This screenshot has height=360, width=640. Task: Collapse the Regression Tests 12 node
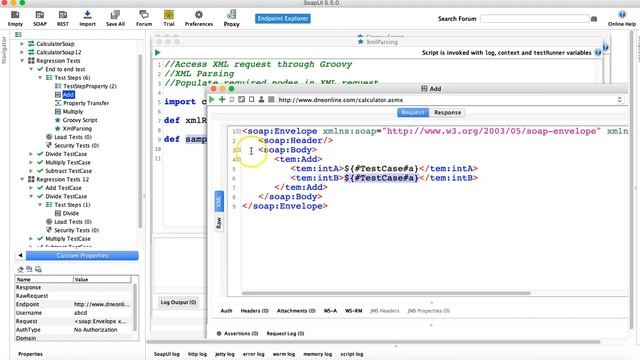[x=22, y=179]
